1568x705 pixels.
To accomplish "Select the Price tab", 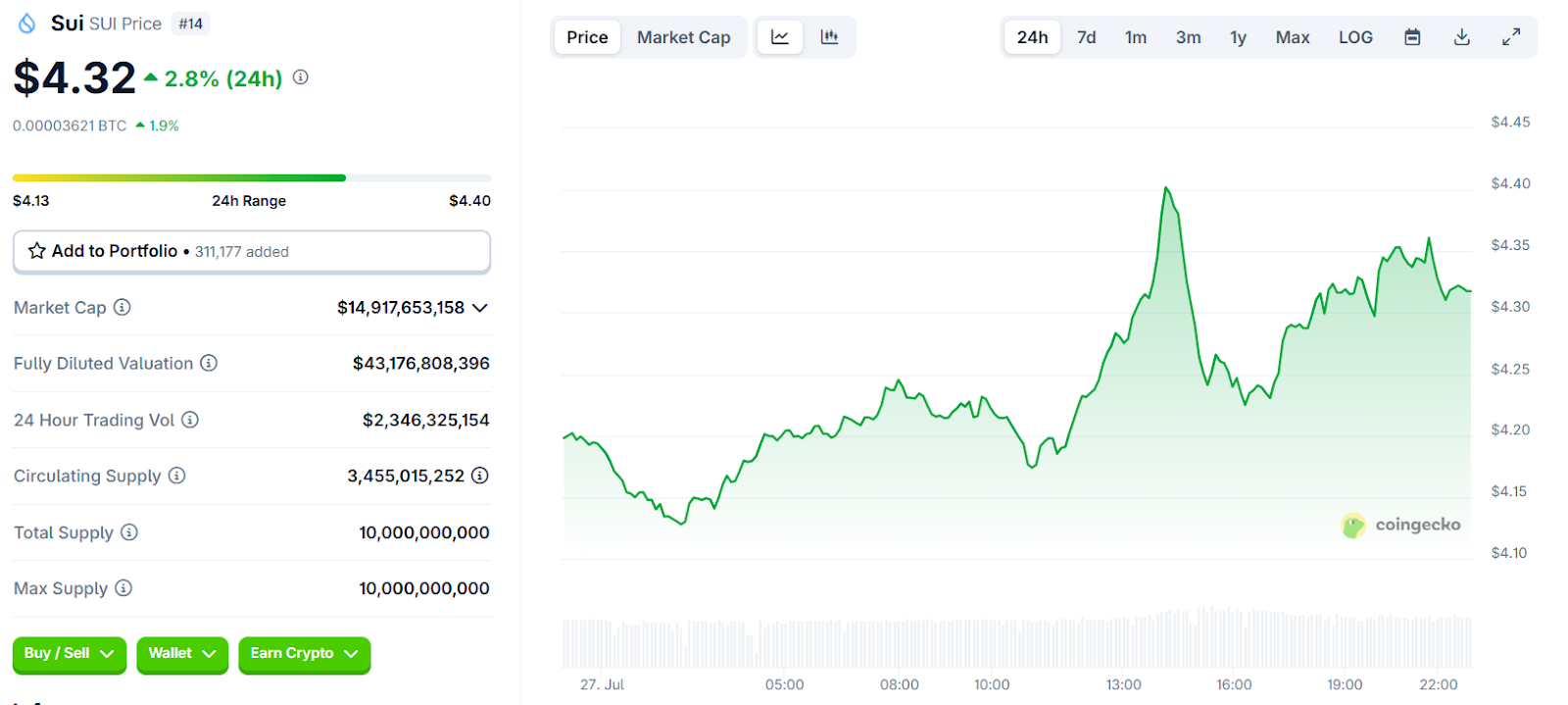I will click(587, 37).
